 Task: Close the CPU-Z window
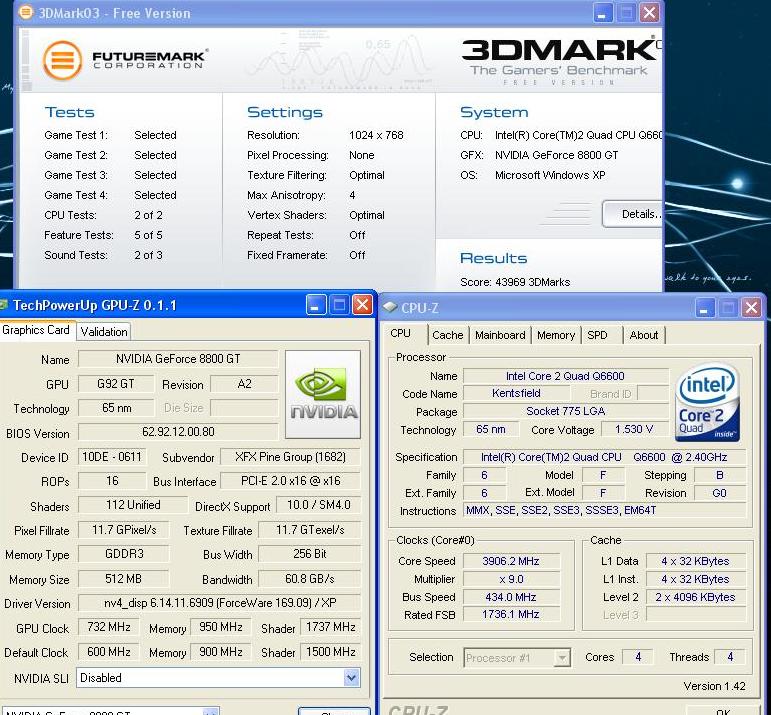pyautogui.click(x=751, y=308)
